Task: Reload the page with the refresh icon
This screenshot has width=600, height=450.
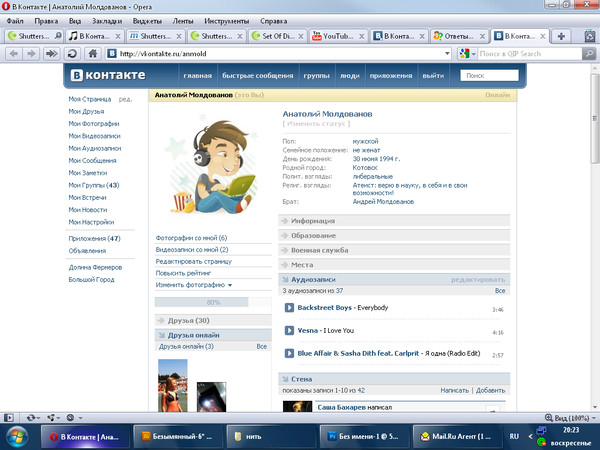Action: [72, 54]
